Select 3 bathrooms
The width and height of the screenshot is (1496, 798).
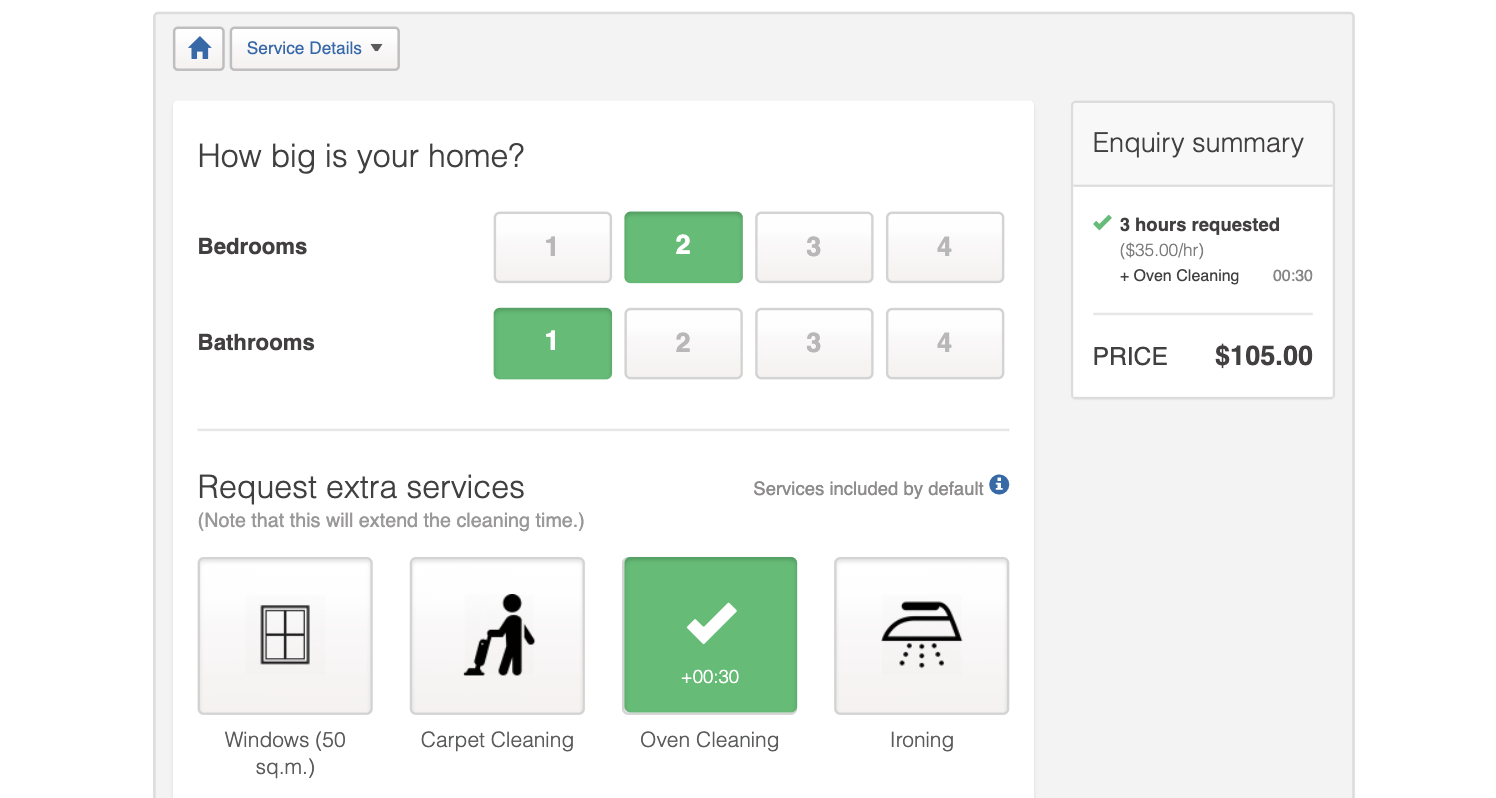[814, 343]
